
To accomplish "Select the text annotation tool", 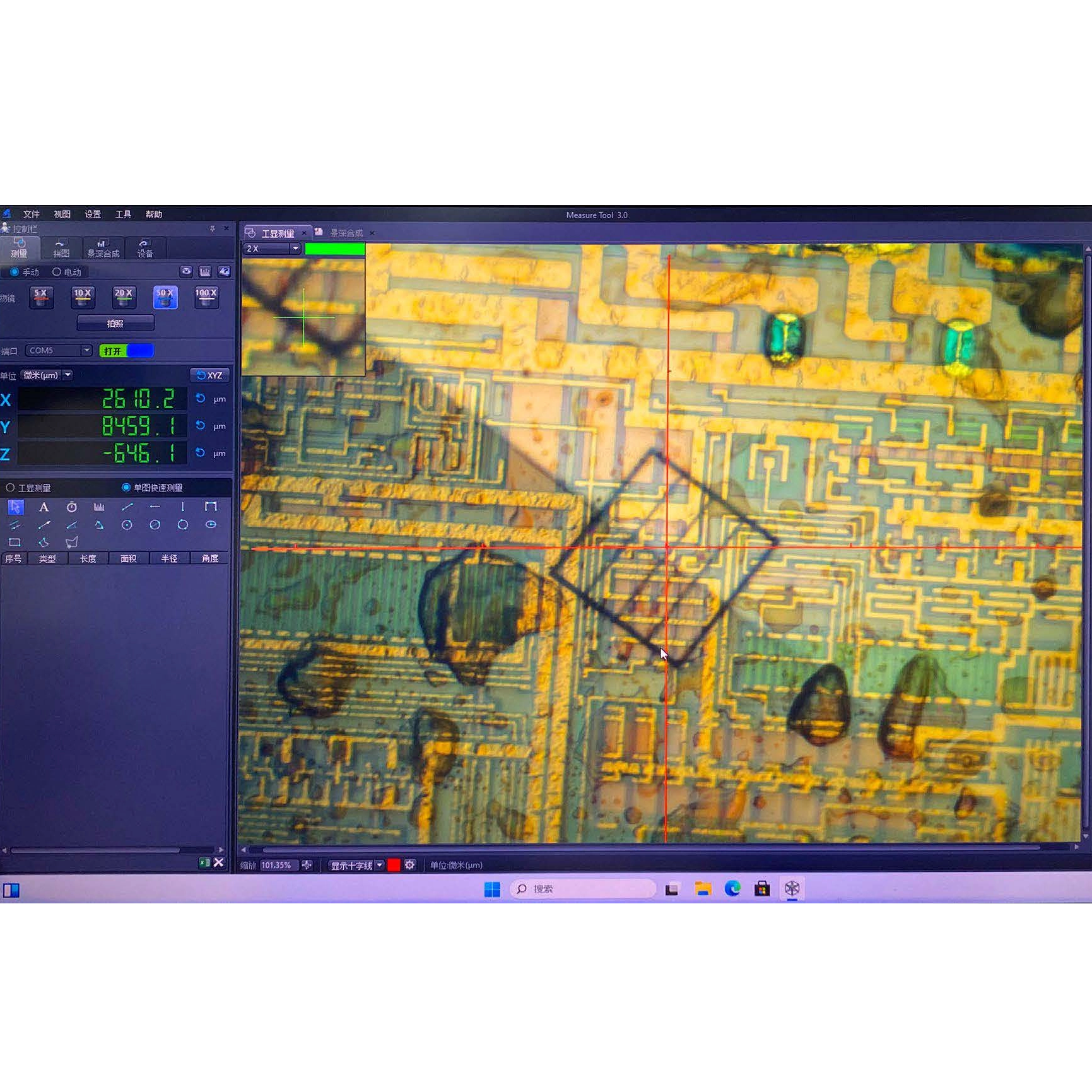I will click(x=44, y=507).
